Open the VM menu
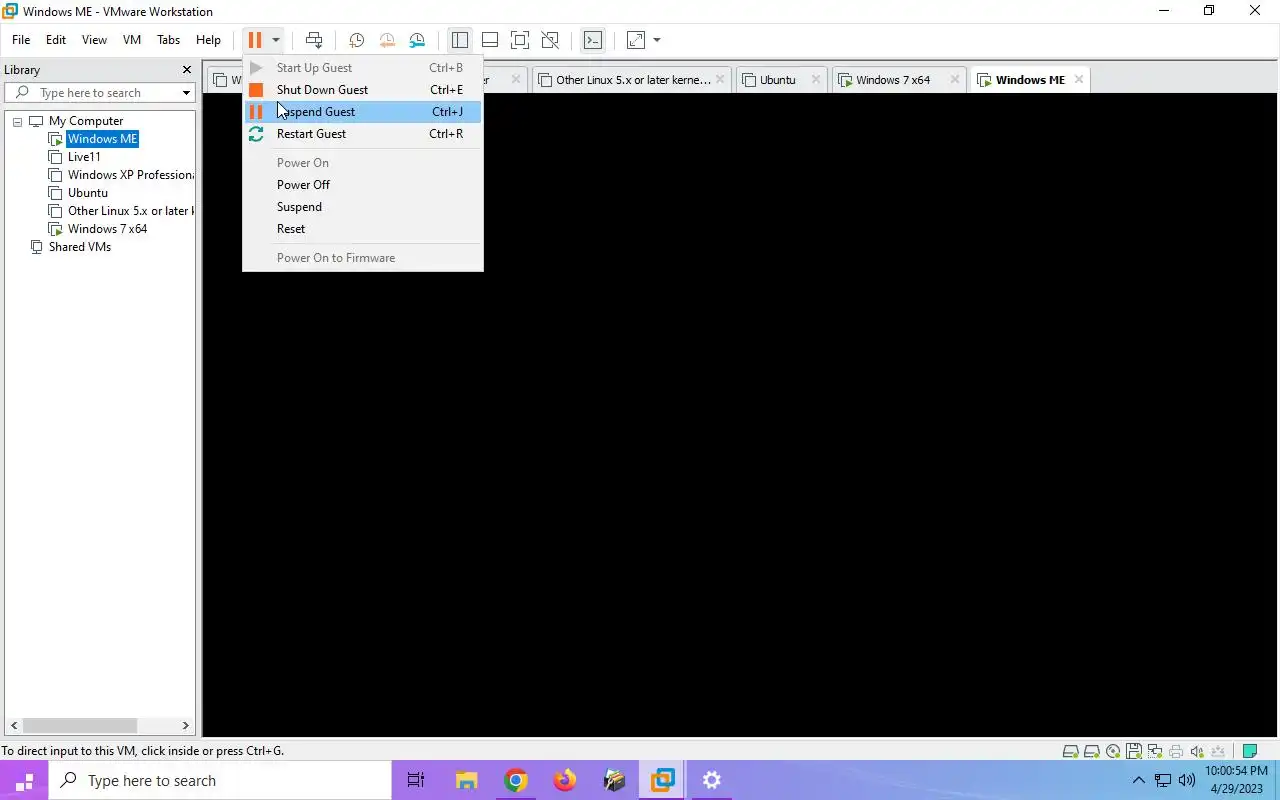This screenshot has height=800, width=1280. tap(132, 40)
